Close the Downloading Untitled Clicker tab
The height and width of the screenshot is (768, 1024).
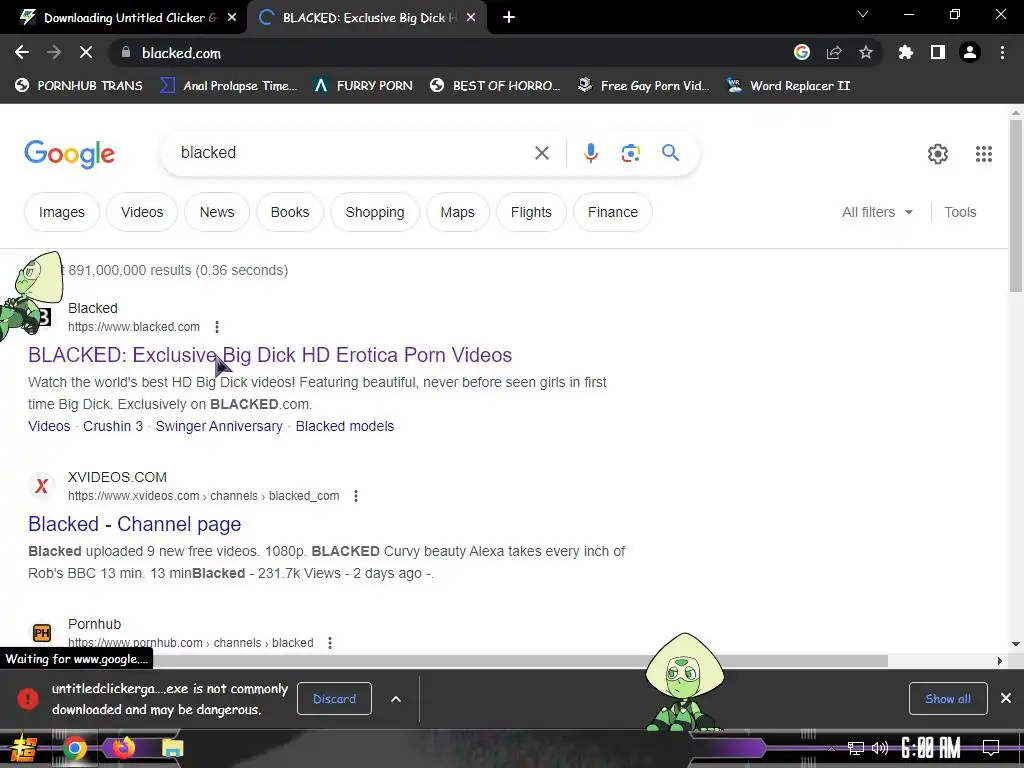point(232,18)
